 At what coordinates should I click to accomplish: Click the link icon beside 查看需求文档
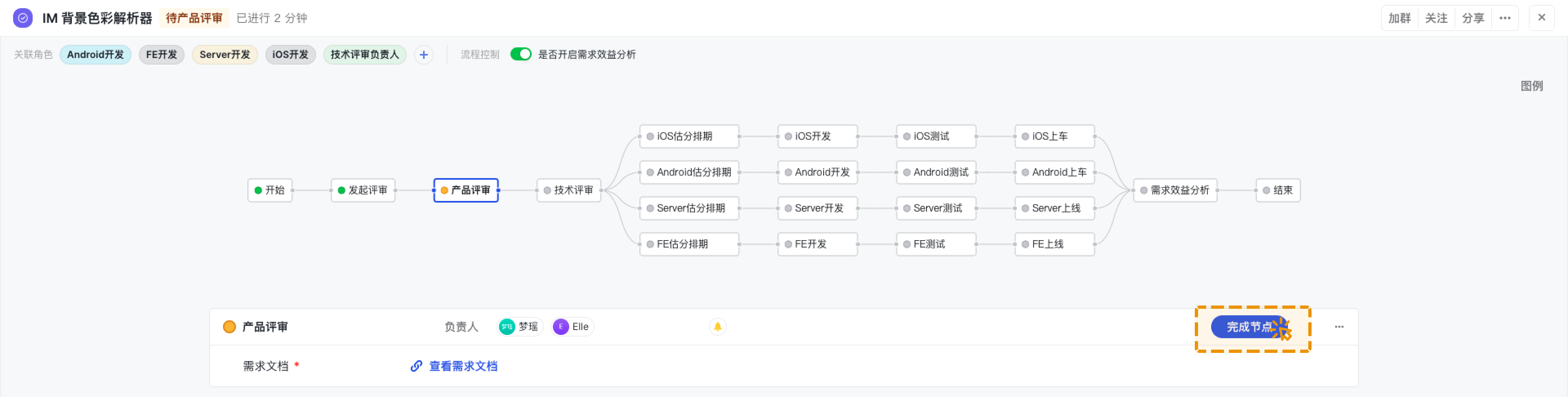tap(416, 366)
